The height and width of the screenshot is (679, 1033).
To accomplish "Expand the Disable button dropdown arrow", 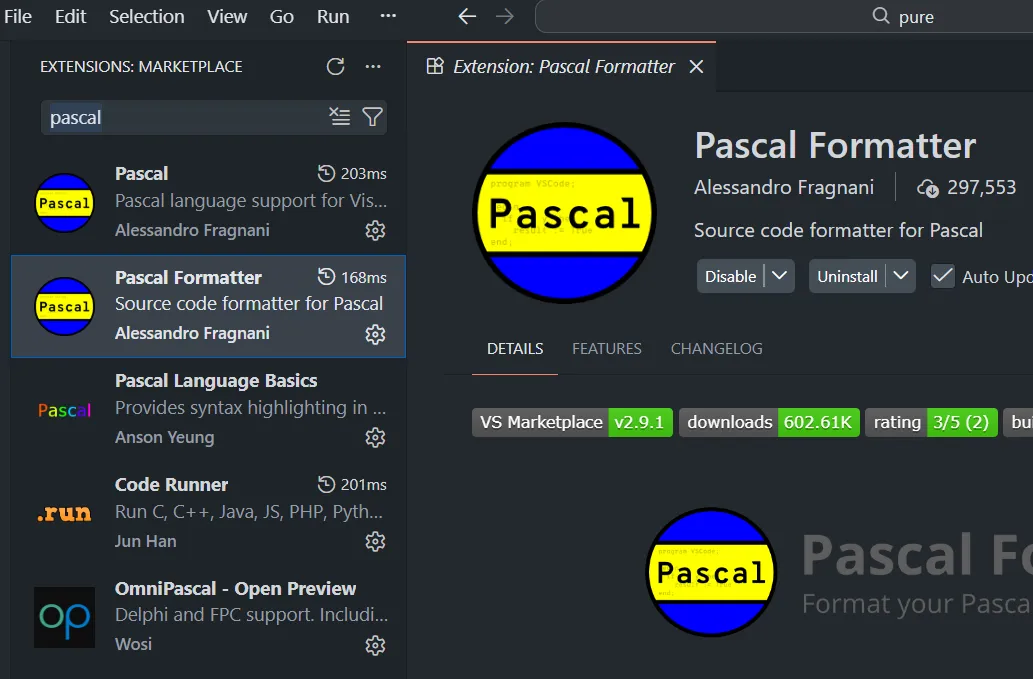I will (x=780, y=276).
